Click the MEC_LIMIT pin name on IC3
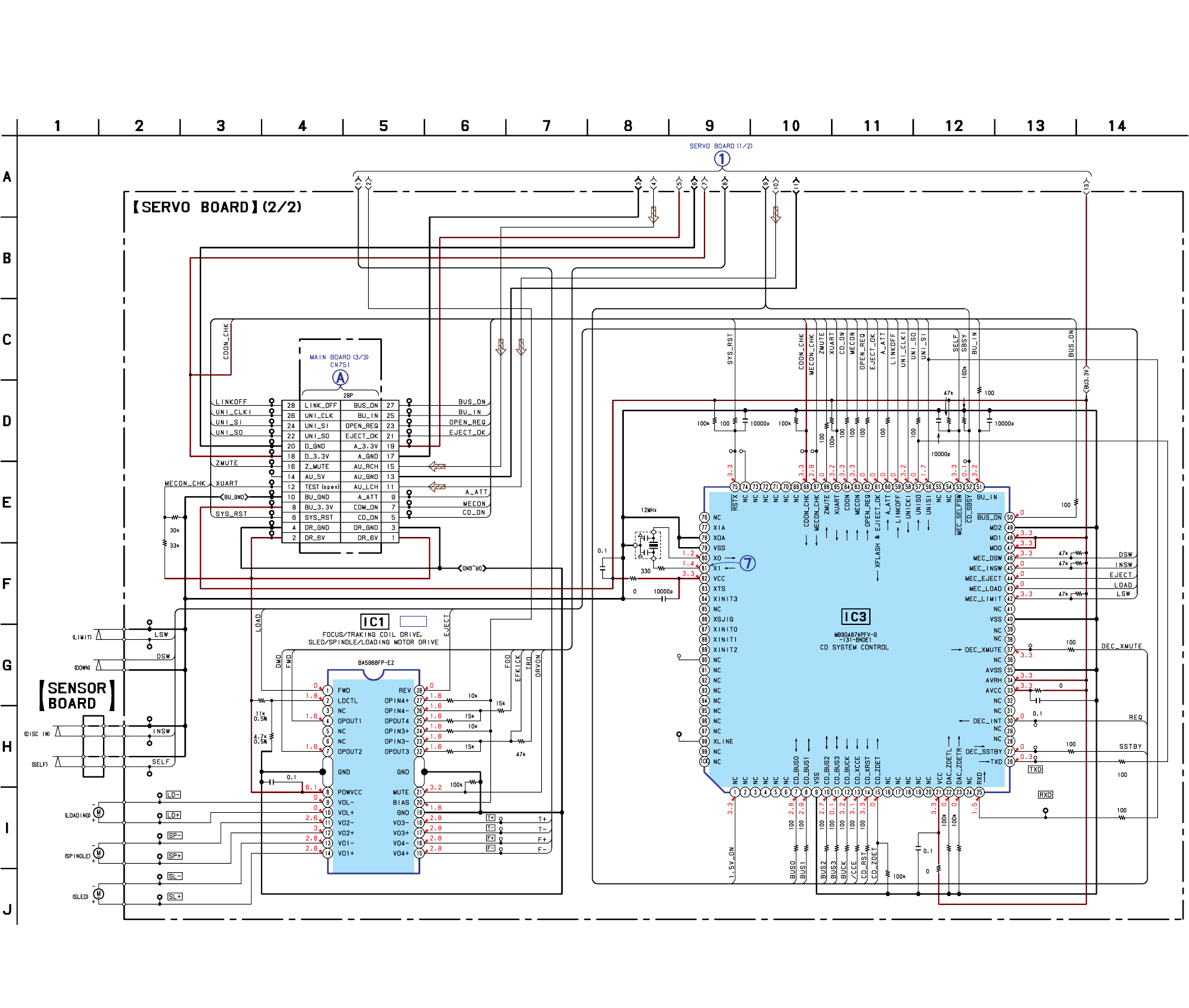1189x1008 pixels. point(983,599)
